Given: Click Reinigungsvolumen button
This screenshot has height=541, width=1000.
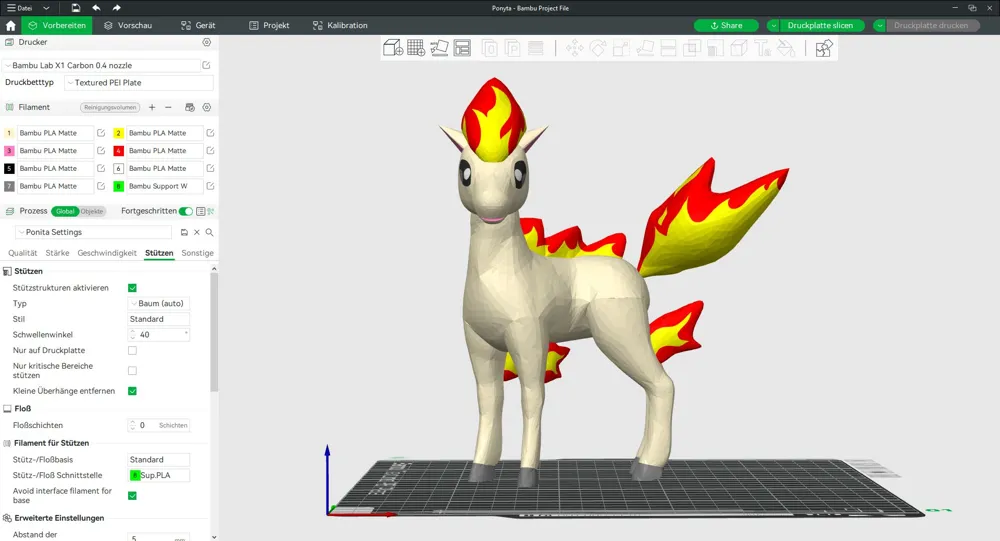Looking at the screenshot, I should click(x=110, y=107).
